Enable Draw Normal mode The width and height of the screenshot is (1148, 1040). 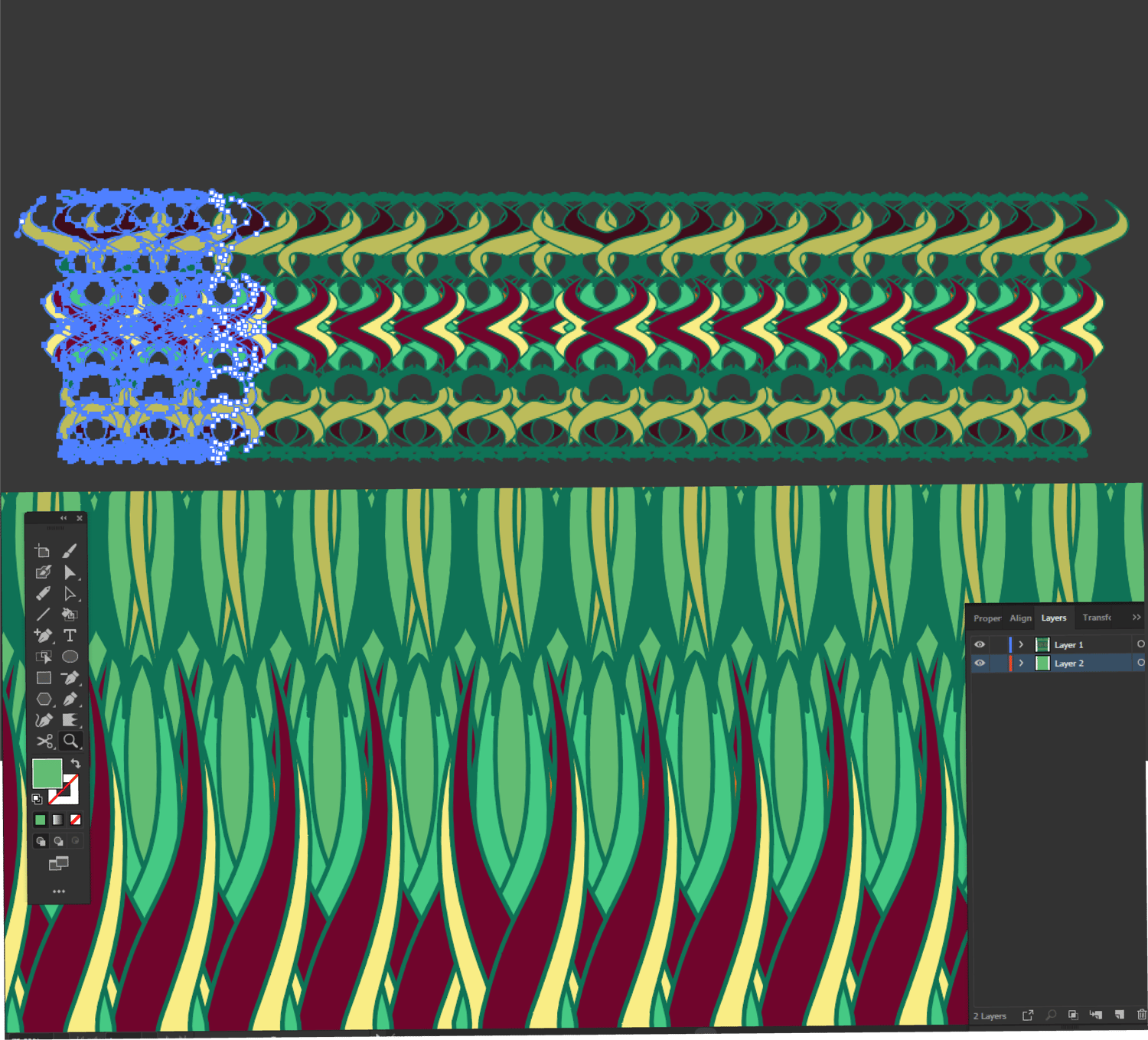(41, 841)
